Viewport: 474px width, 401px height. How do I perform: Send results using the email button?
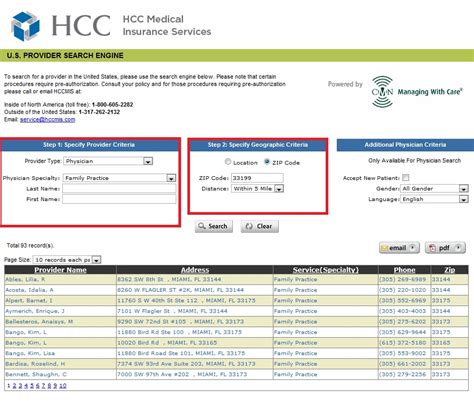coord(399,248)
